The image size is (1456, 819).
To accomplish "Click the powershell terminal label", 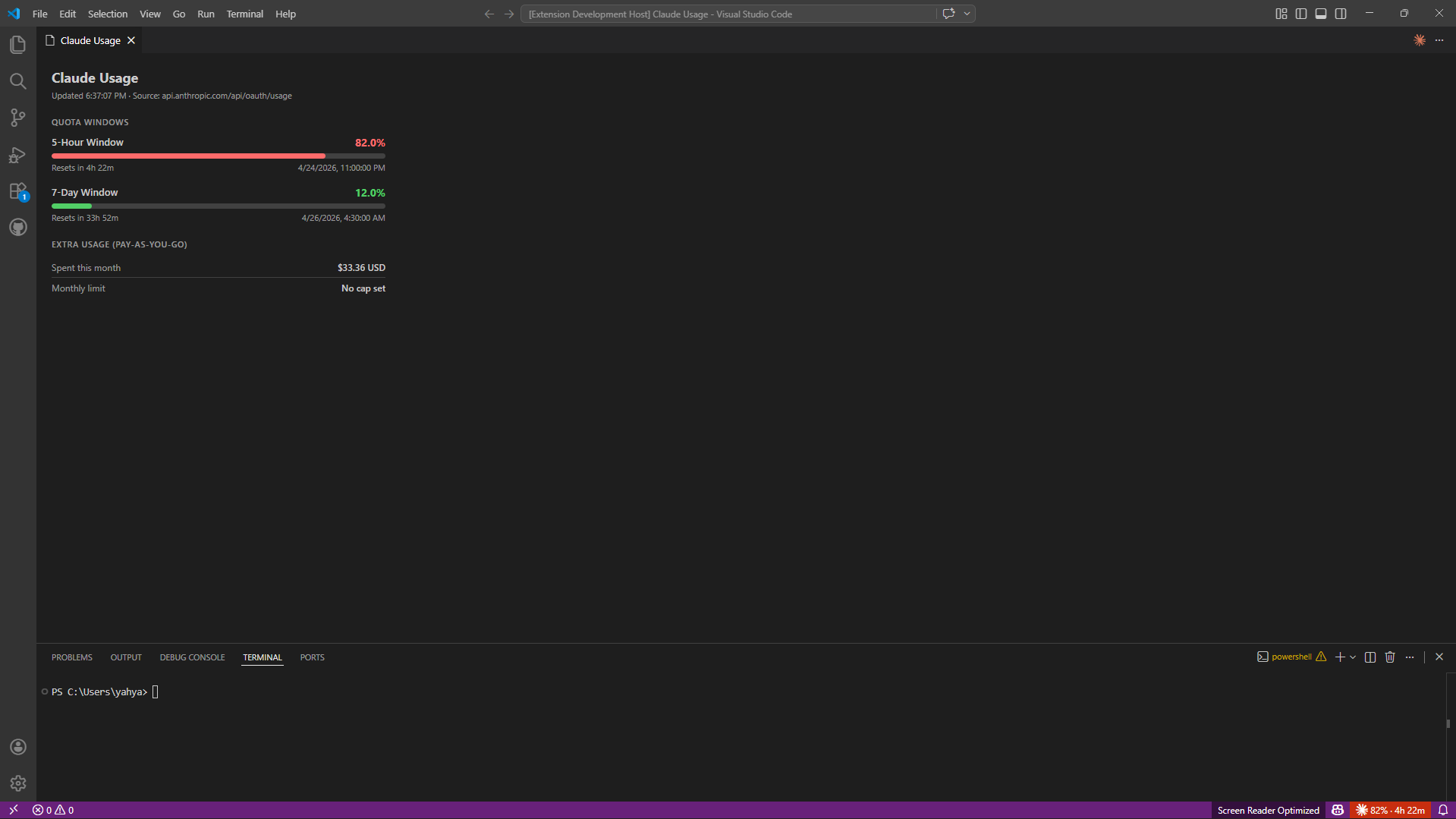I will pyautogui.click(x=1291, y=657).
